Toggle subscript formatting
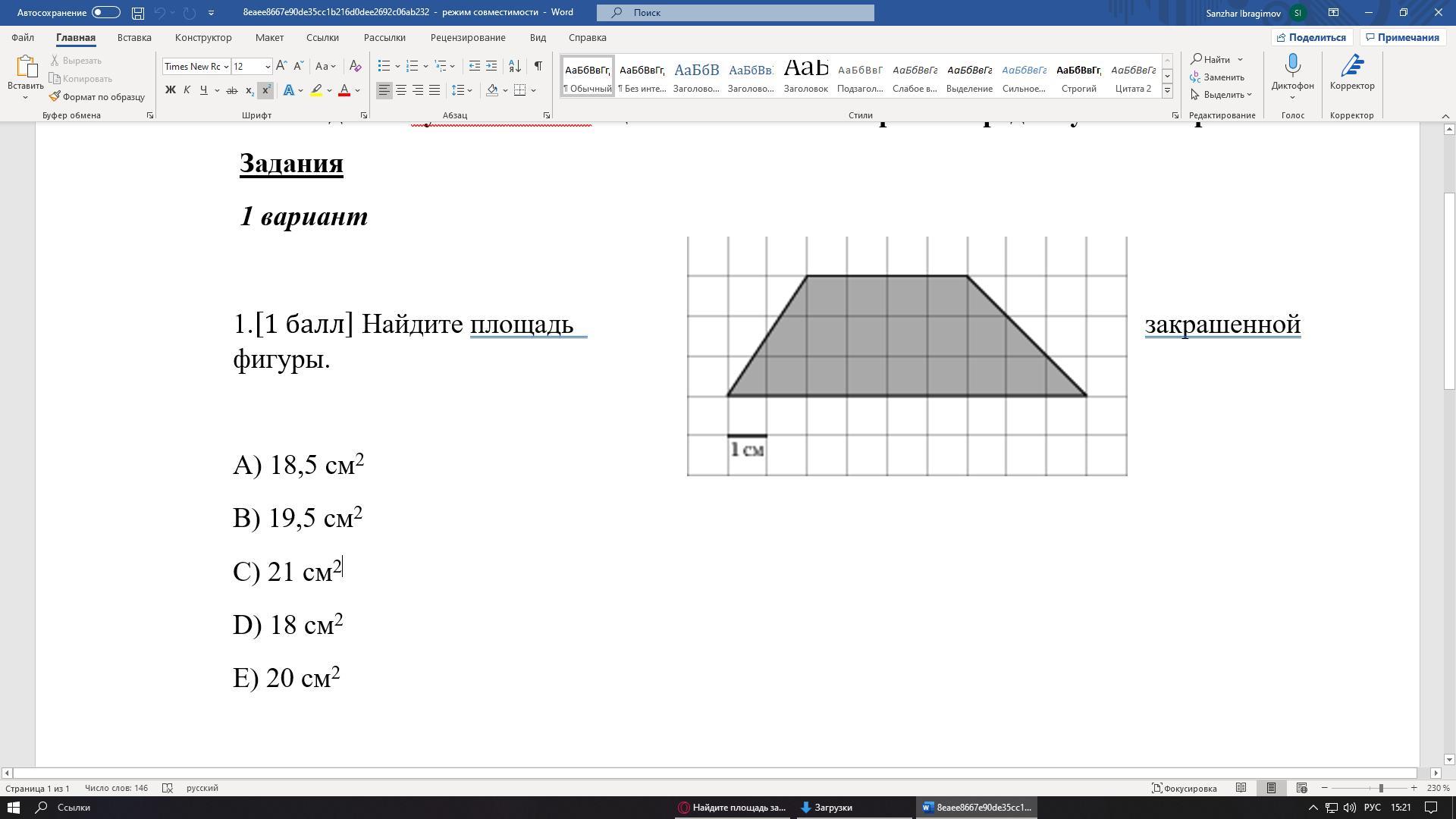 [x=249, y=90]
